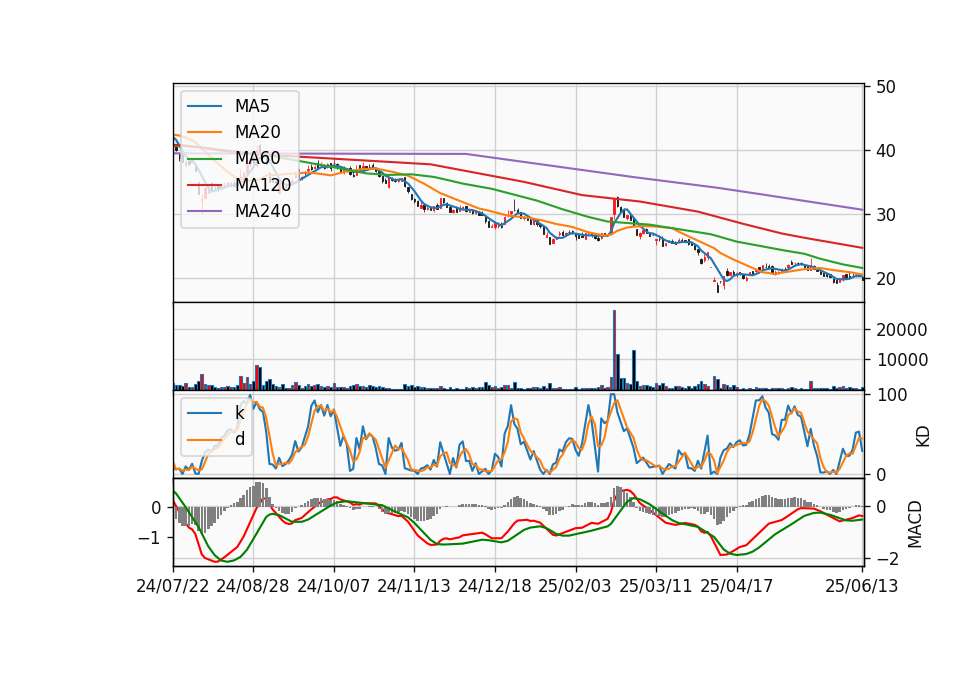Viewport: 960px width, 690px height.
Task: Click the 25/04/17 date label
Action: (737, 586)
